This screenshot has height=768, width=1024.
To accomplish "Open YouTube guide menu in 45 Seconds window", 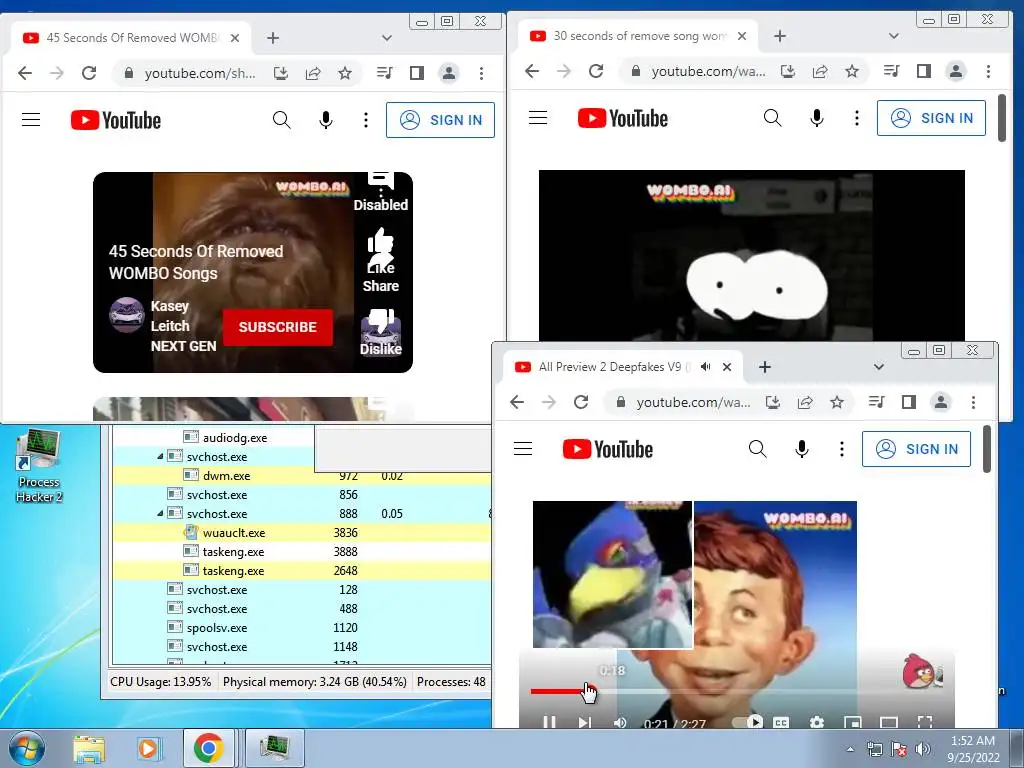I will 31,120.
